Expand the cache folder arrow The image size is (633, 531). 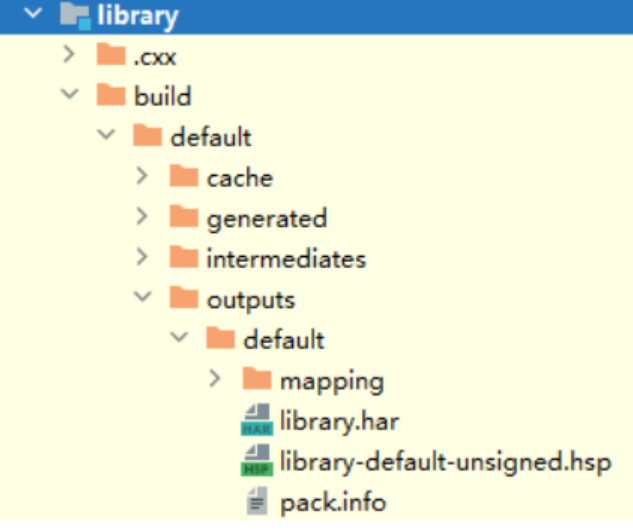143,178
